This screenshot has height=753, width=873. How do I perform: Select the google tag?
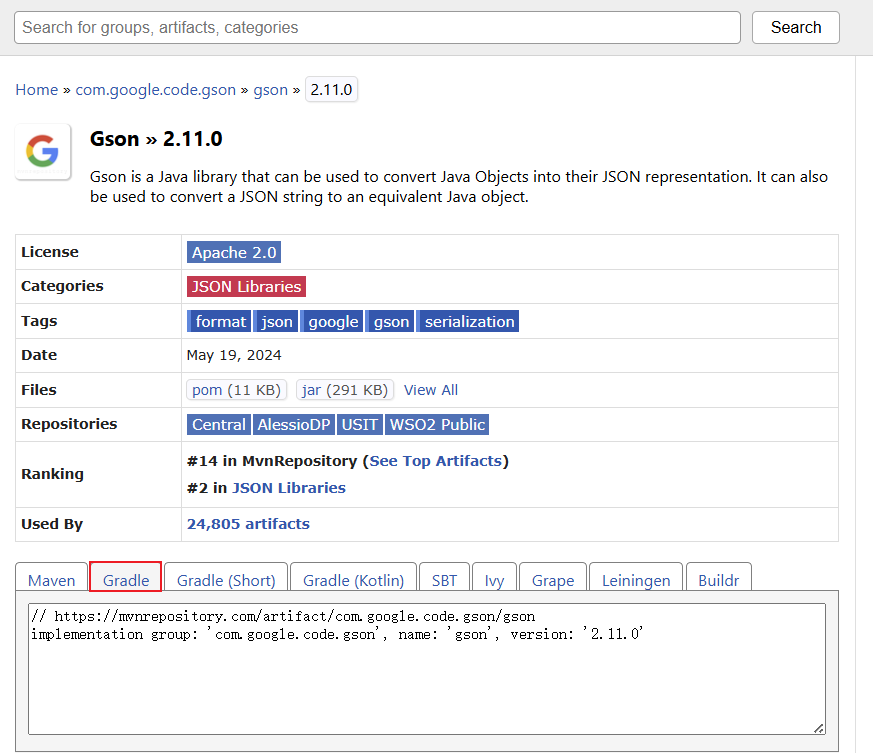click(x=332, y=321)
